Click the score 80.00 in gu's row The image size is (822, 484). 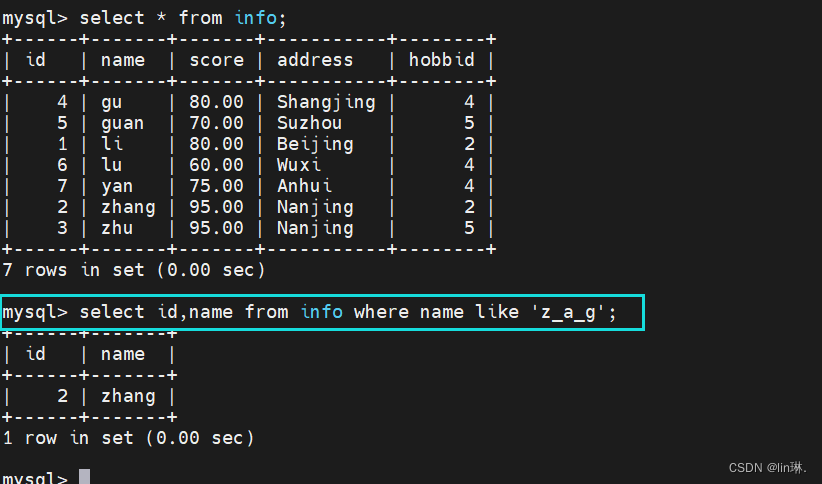217,102
